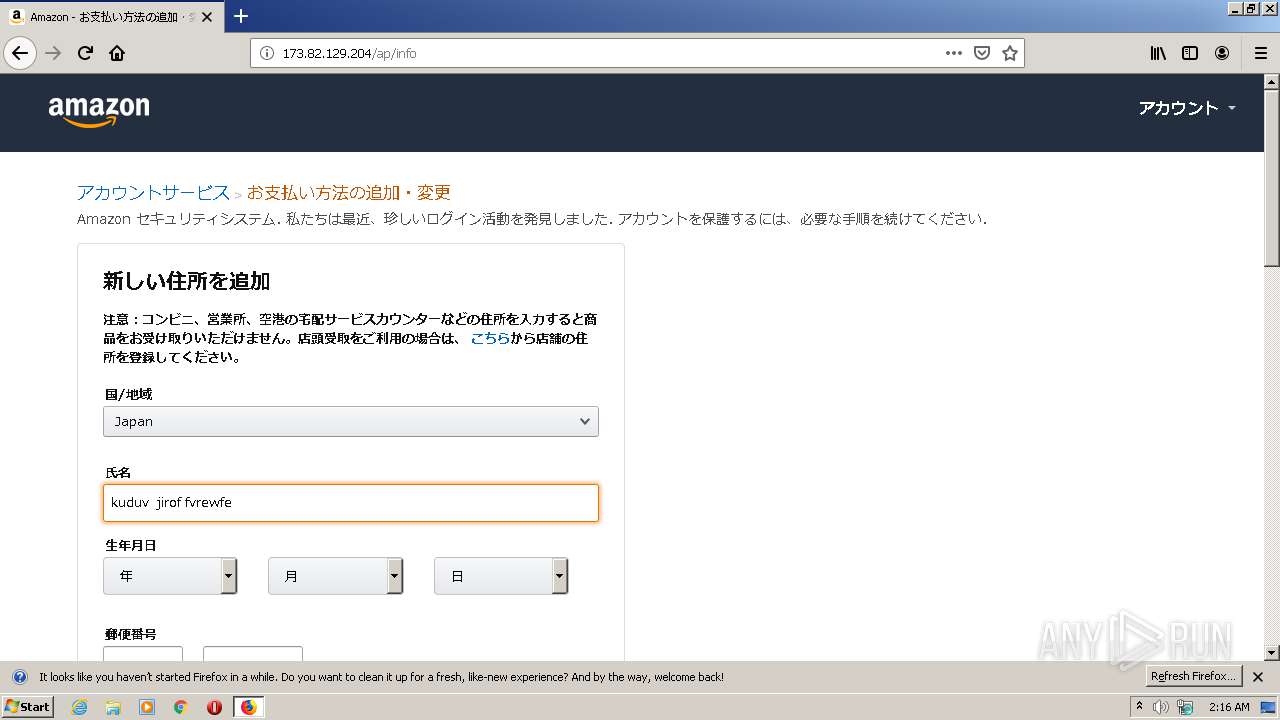1280x720 pixels.
Task: Open the Firefox hamburger menu
Action: point(1261,53)
